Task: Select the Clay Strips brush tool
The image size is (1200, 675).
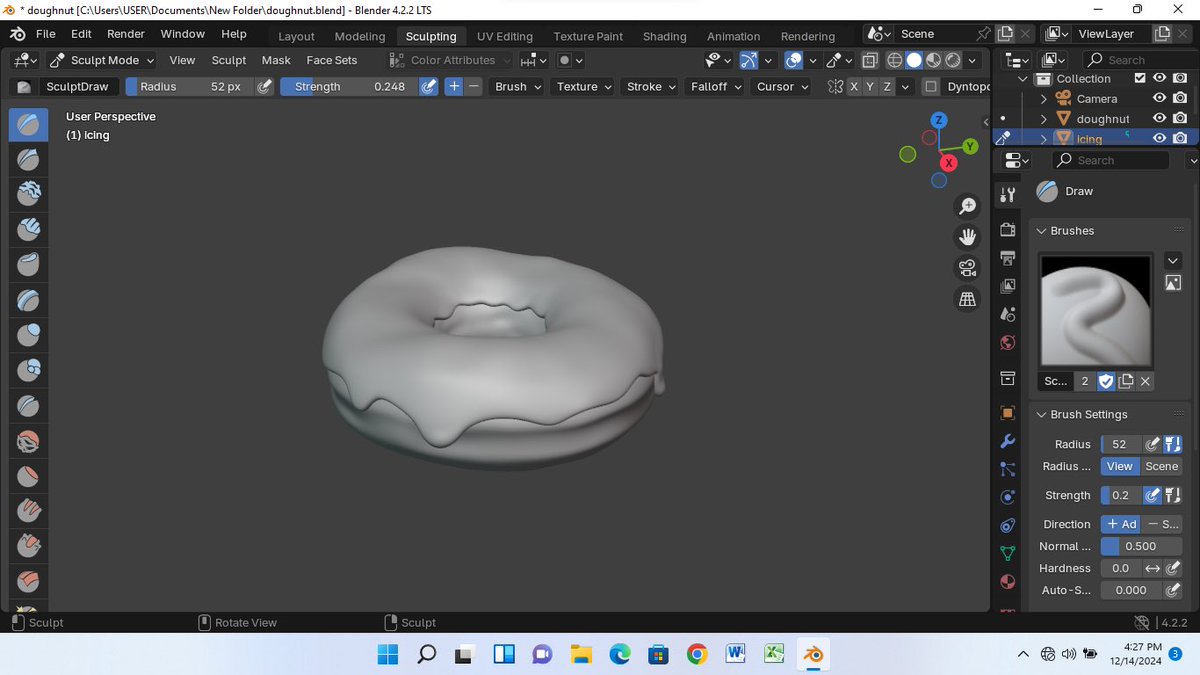Action: pyautogui.click(x=28, y=229)
